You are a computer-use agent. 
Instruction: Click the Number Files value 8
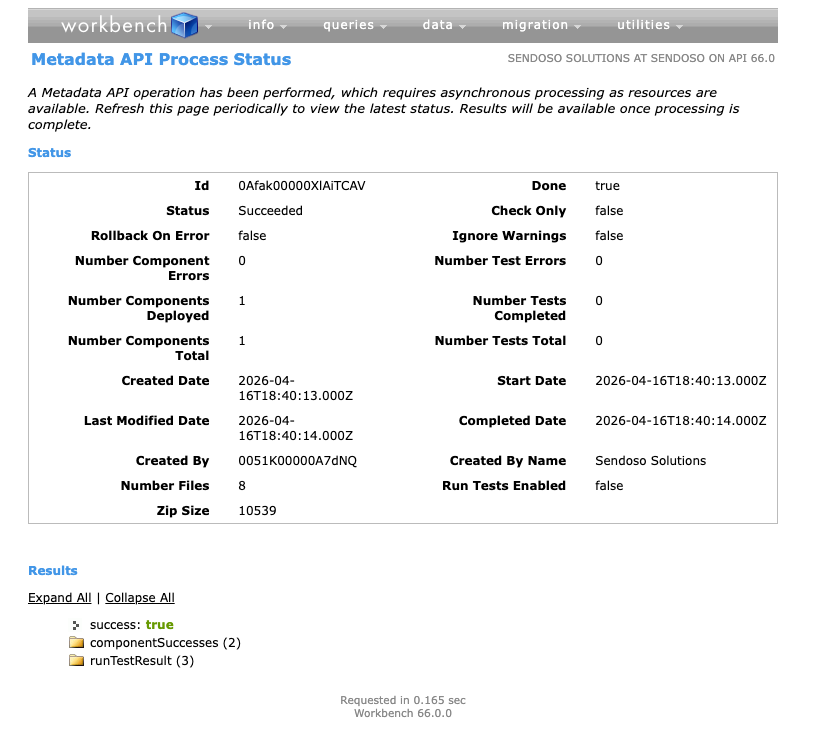click(242, 486)
